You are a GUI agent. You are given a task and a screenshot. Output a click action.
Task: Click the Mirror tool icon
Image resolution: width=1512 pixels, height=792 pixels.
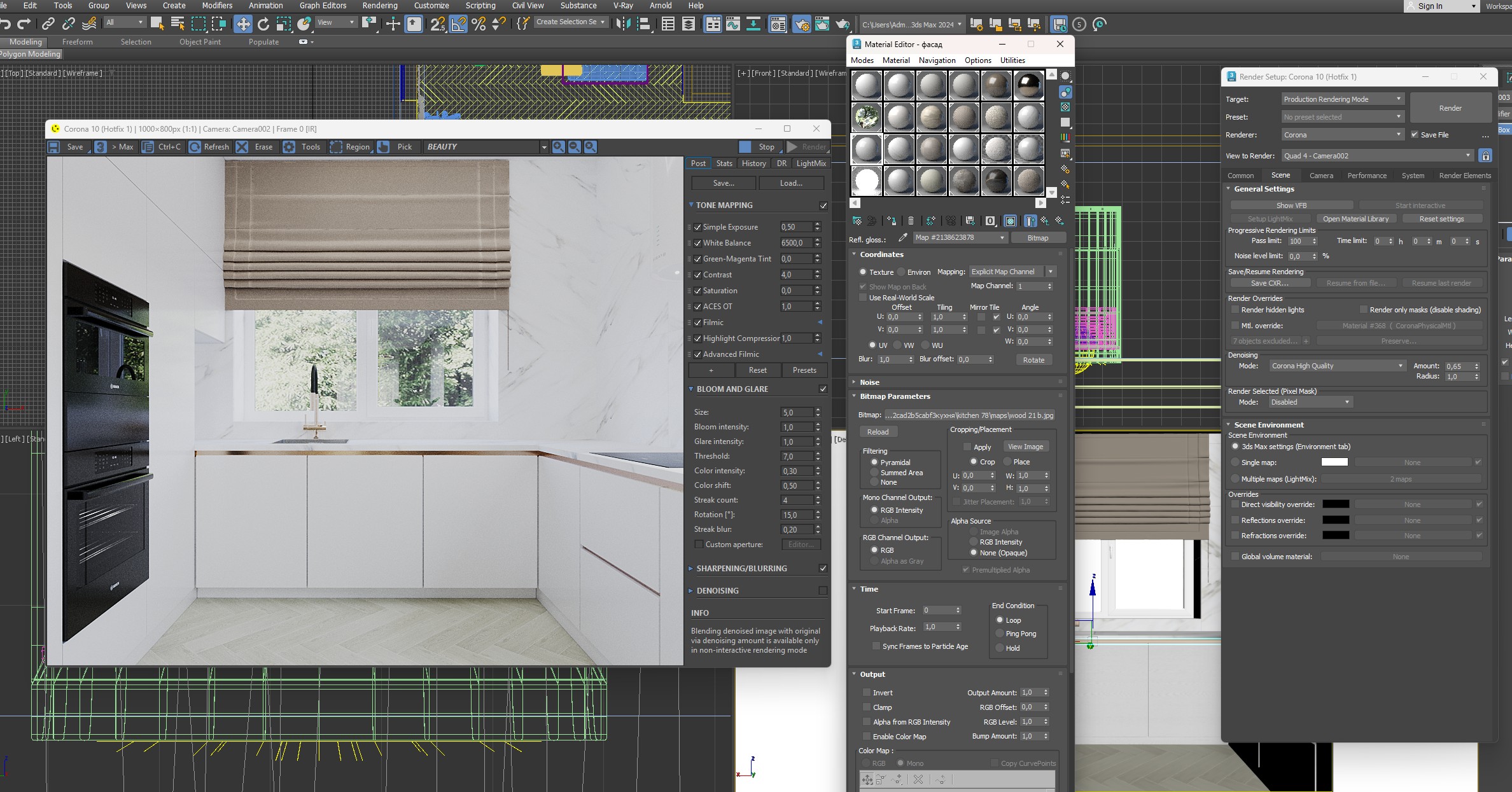tap(624, 24)
